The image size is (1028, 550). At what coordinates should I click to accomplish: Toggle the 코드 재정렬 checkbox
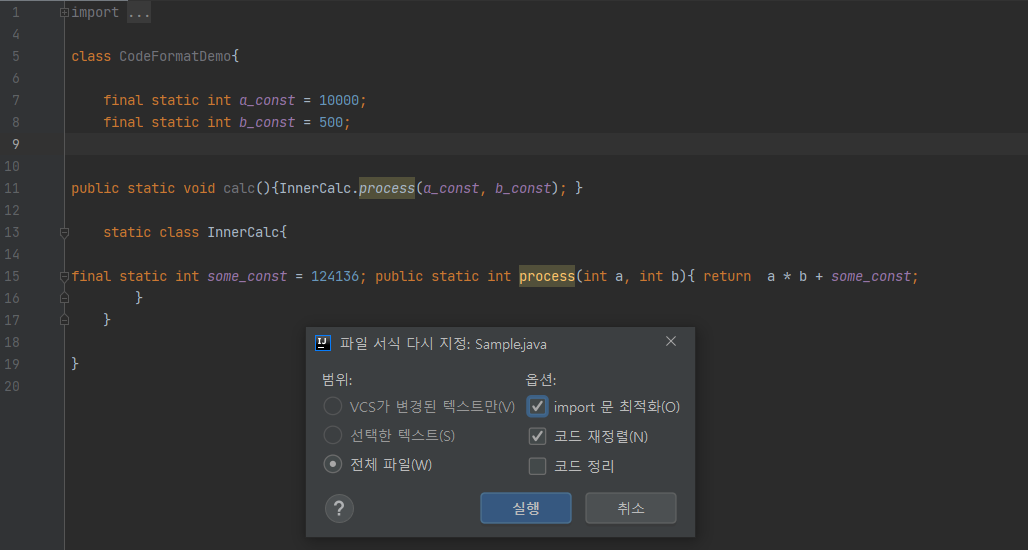[537, 436]
